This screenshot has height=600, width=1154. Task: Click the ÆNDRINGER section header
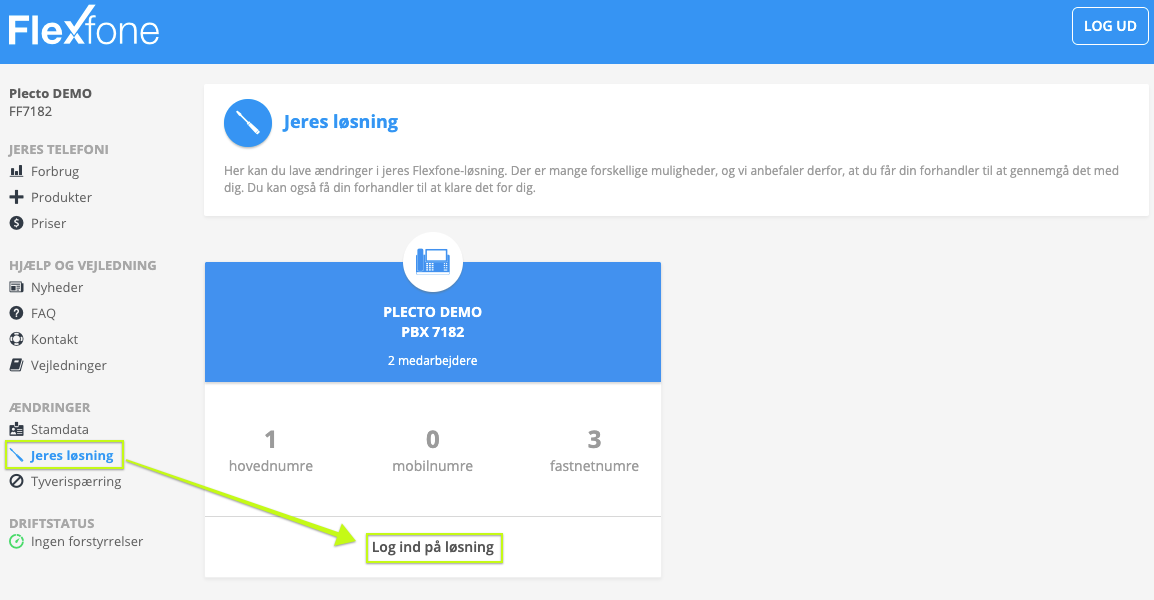pyautogui.click(x=49, y=407)
